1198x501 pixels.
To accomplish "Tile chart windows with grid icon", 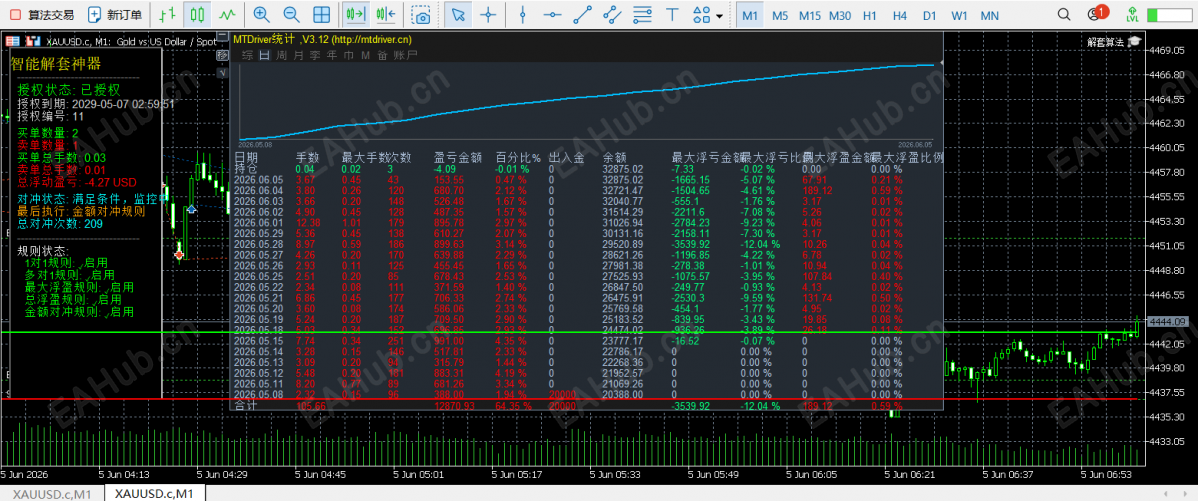I will 322,15.
